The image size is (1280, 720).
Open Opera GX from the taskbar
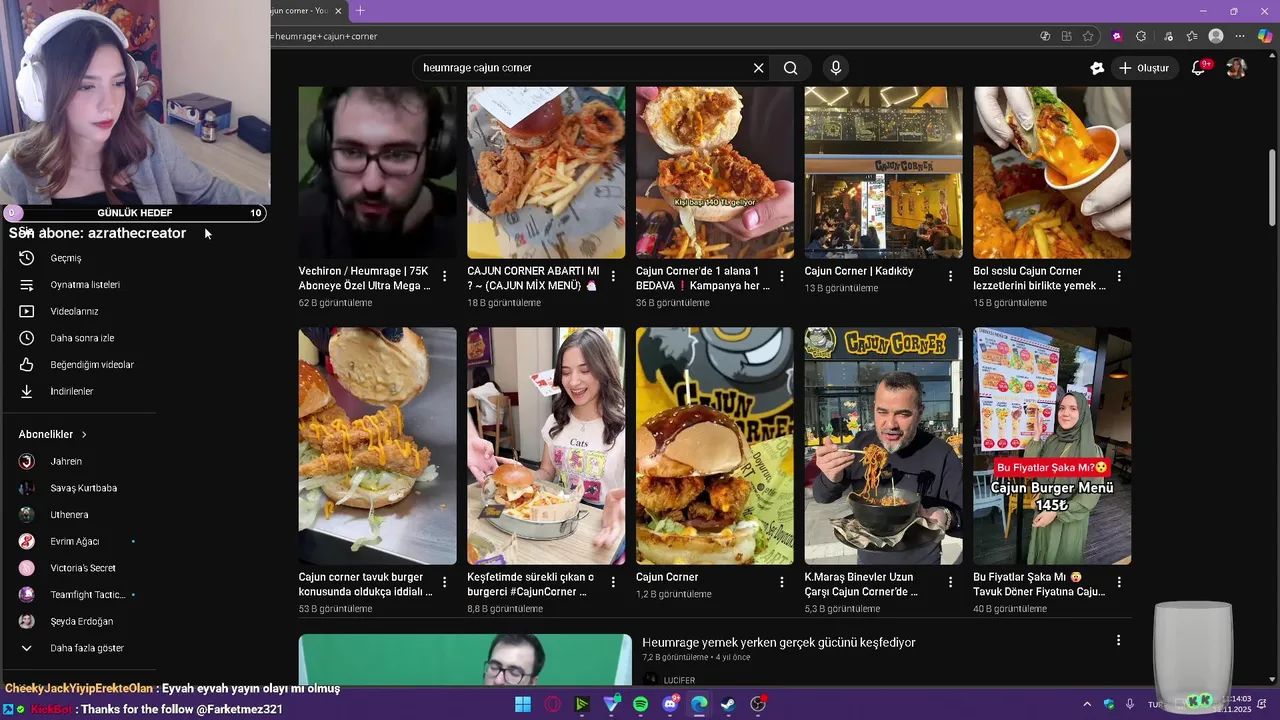coord(552,704)
